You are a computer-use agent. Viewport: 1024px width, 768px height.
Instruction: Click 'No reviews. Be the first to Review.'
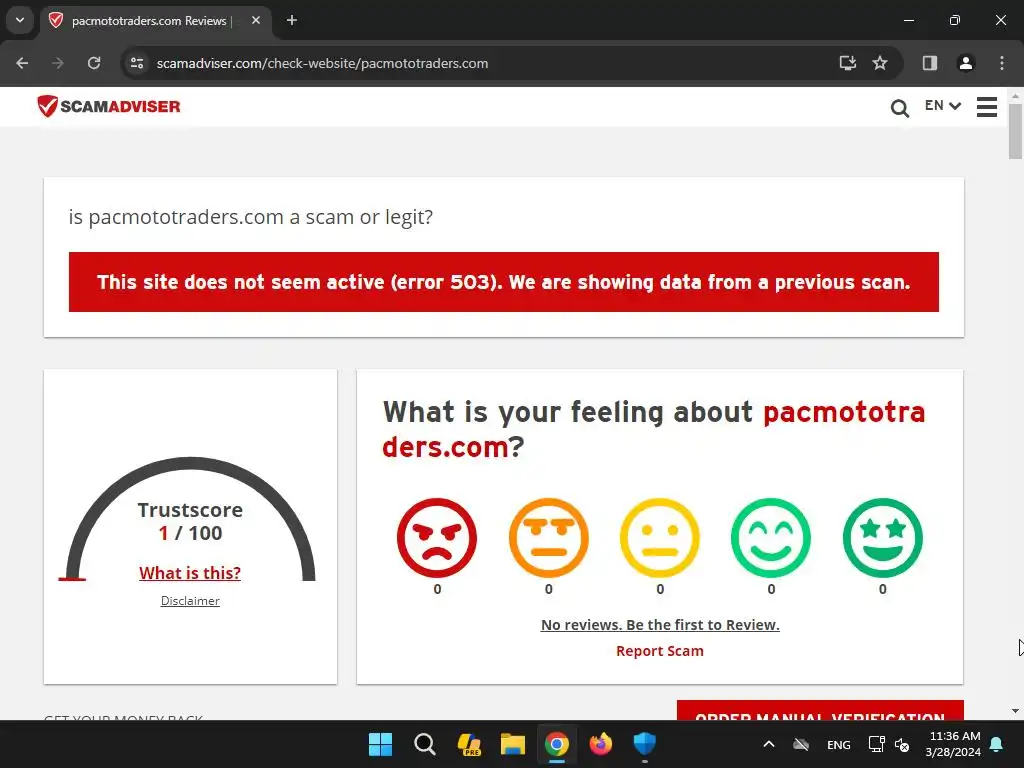click(x=660, y=624)
